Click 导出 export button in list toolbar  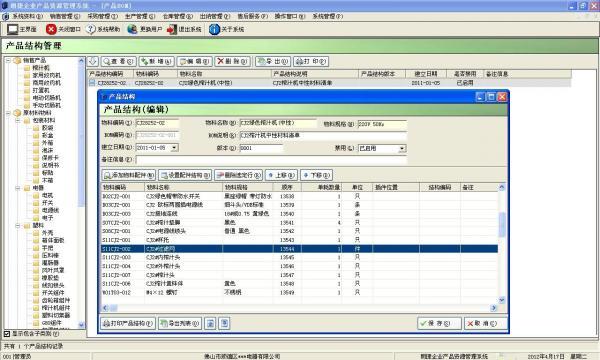pyautogui.click(x=273, y=61)
